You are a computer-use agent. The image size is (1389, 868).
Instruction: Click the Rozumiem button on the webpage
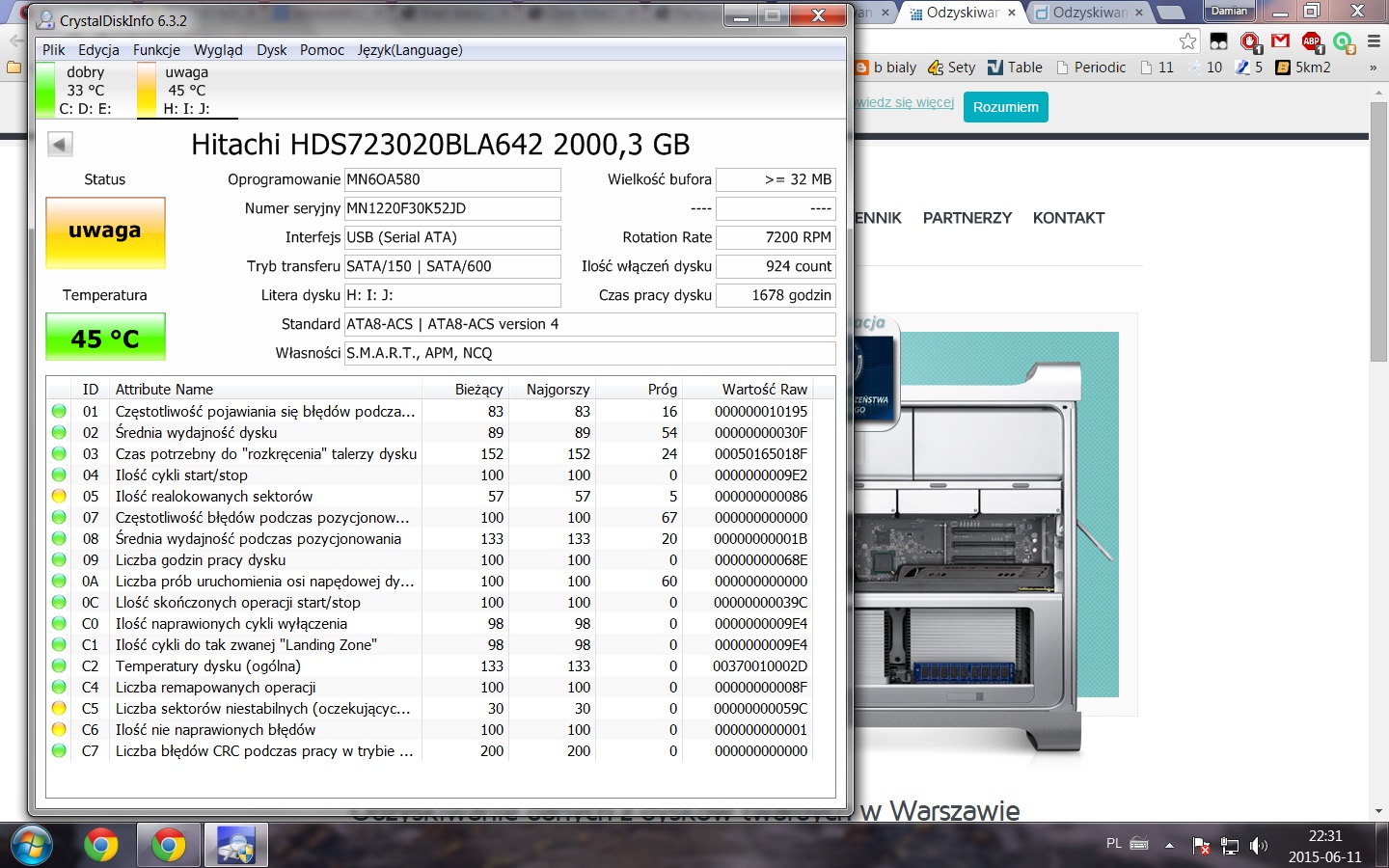1005,107
